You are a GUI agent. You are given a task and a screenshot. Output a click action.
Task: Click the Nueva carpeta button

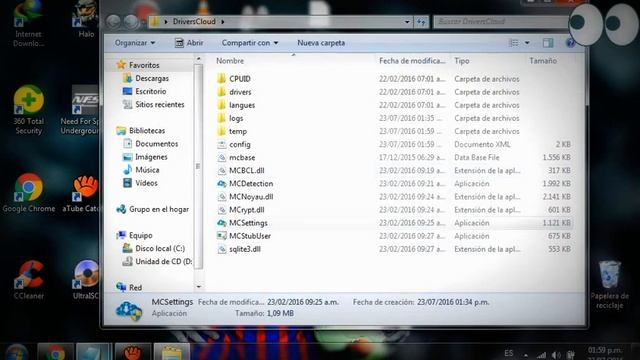(x=321, y=43)
